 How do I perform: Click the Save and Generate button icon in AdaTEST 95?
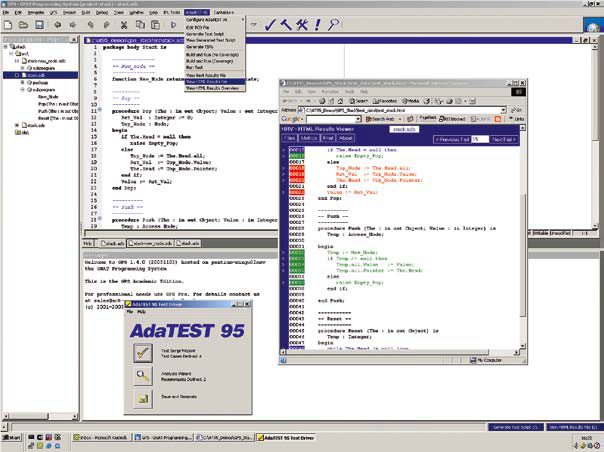(x=143, y=398)
